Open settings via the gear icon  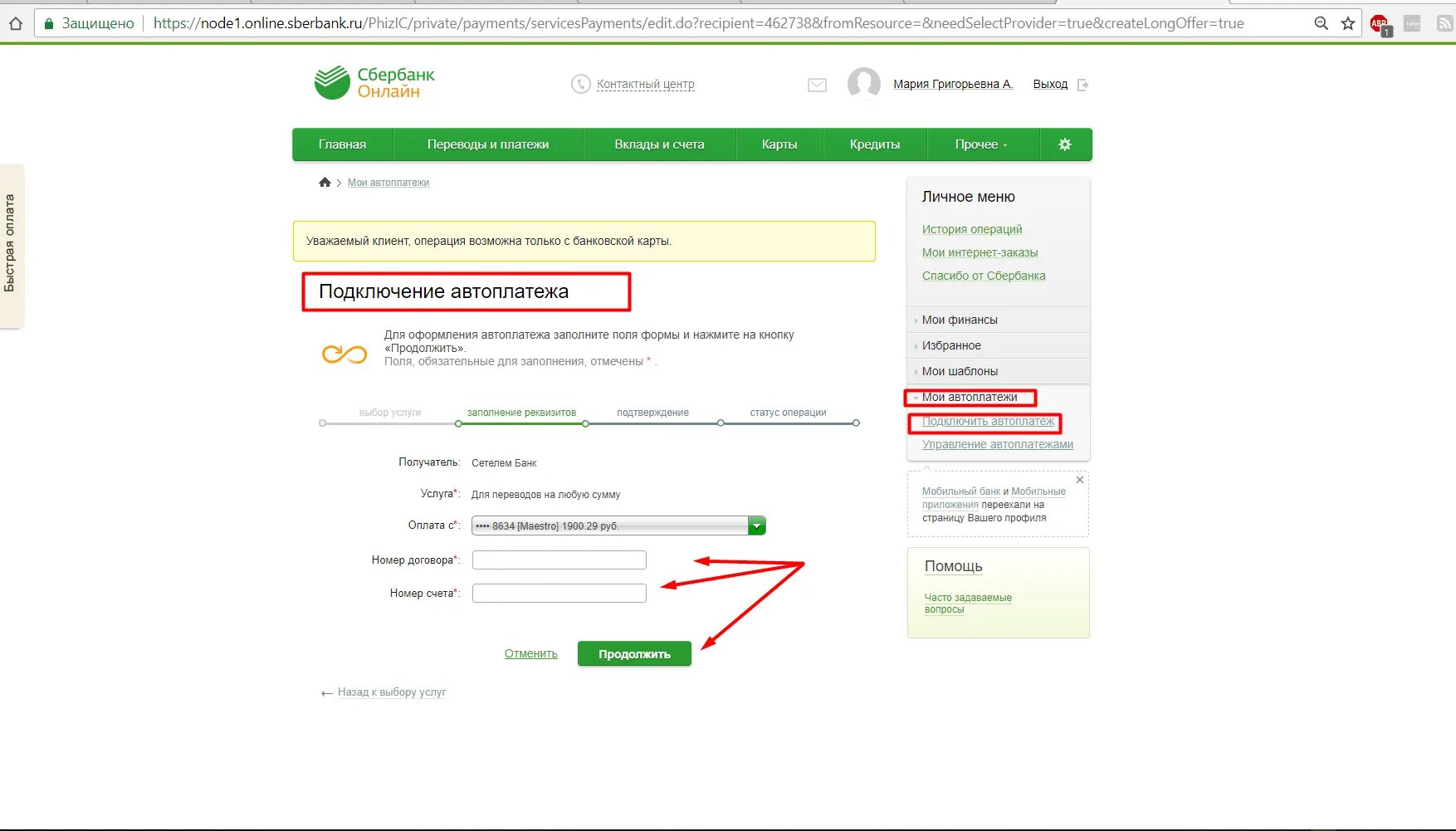(x=1065, y=144)
